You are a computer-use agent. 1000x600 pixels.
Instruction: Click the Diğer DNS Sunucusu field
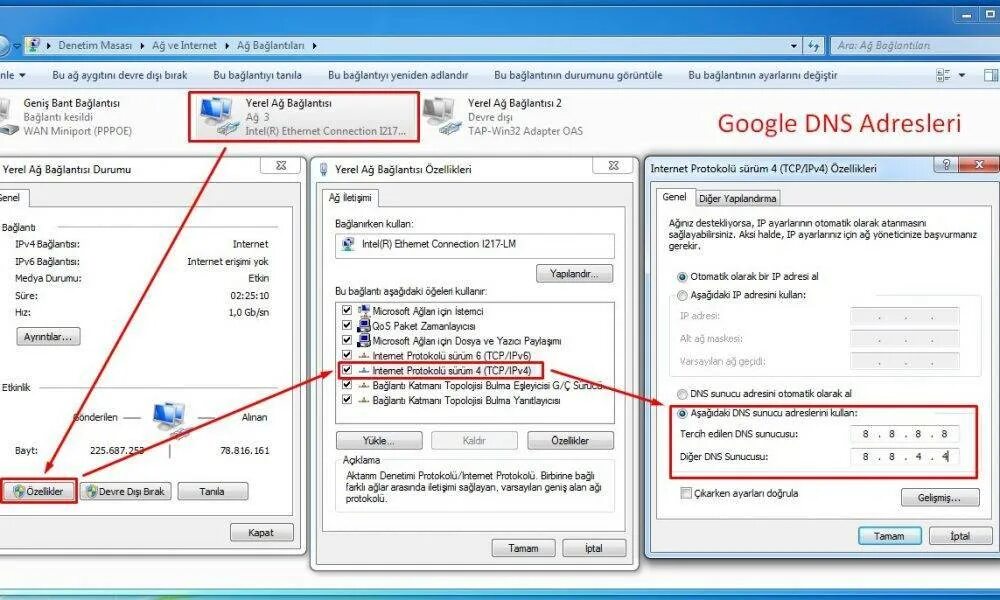point(904,457)
